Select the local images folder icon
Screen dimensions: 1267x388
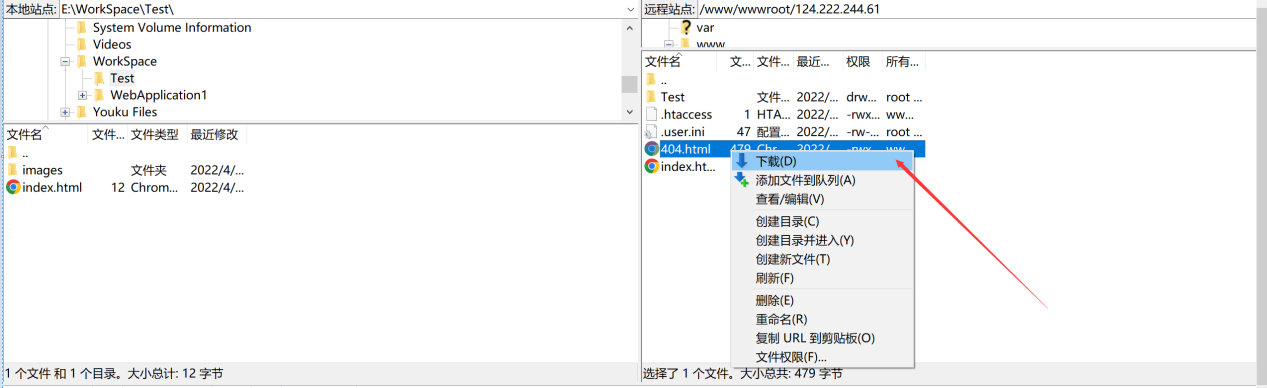[12, 170]
